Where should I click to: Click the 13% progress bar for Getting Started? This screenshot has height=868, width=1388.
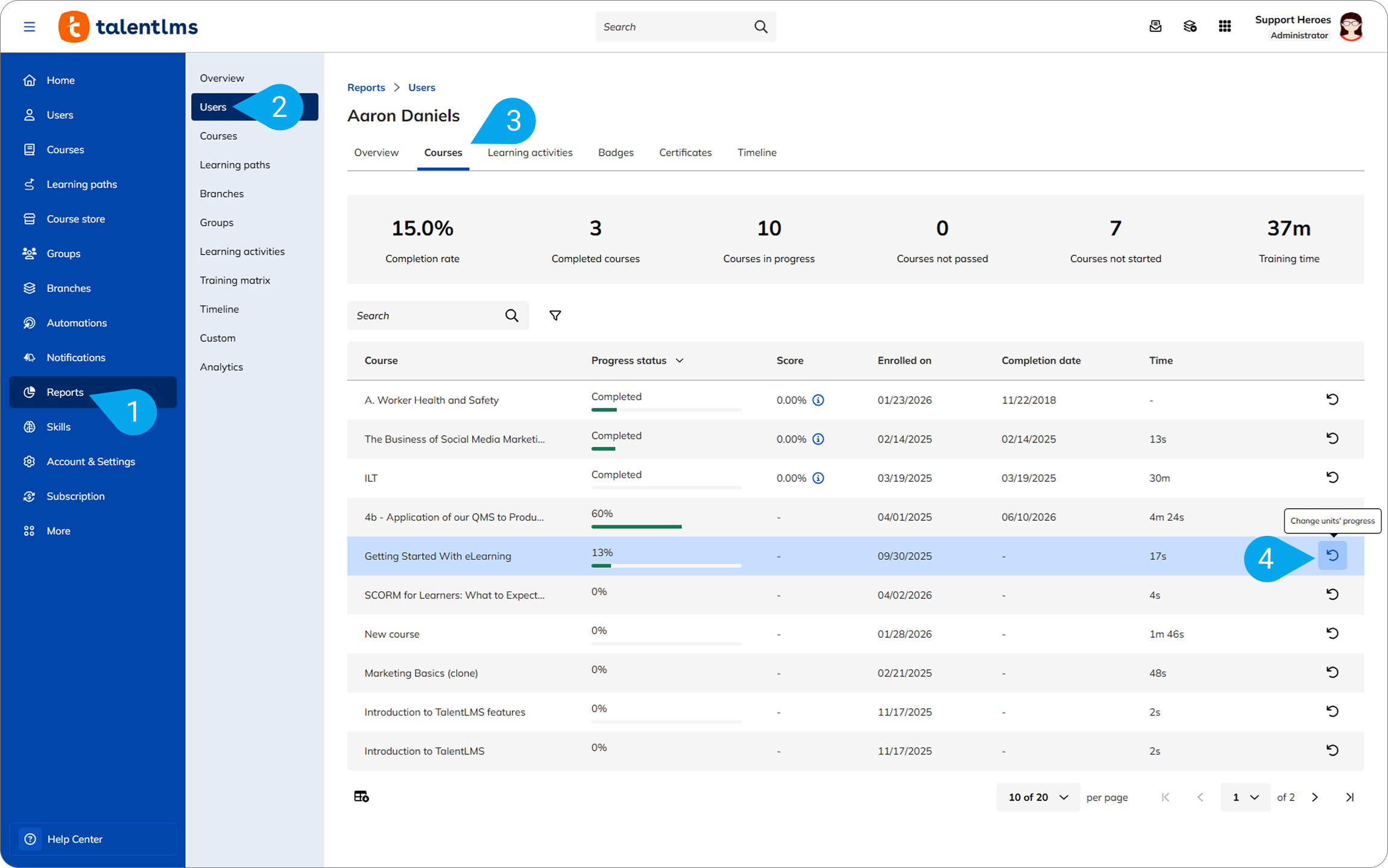pos(666,565)
